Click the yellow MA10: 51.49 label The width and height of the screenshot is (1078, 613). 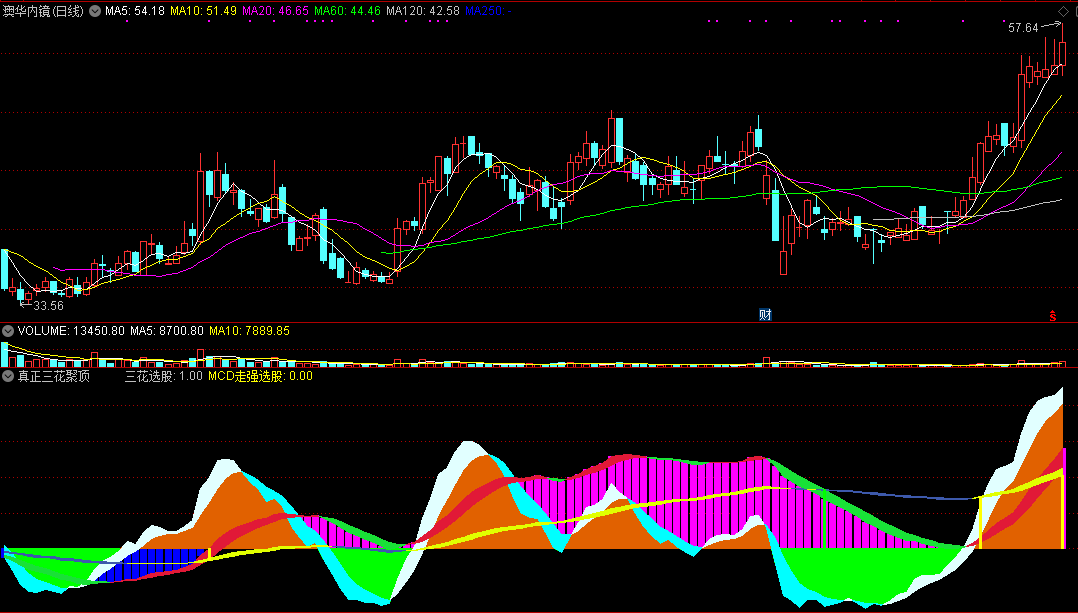204,11
